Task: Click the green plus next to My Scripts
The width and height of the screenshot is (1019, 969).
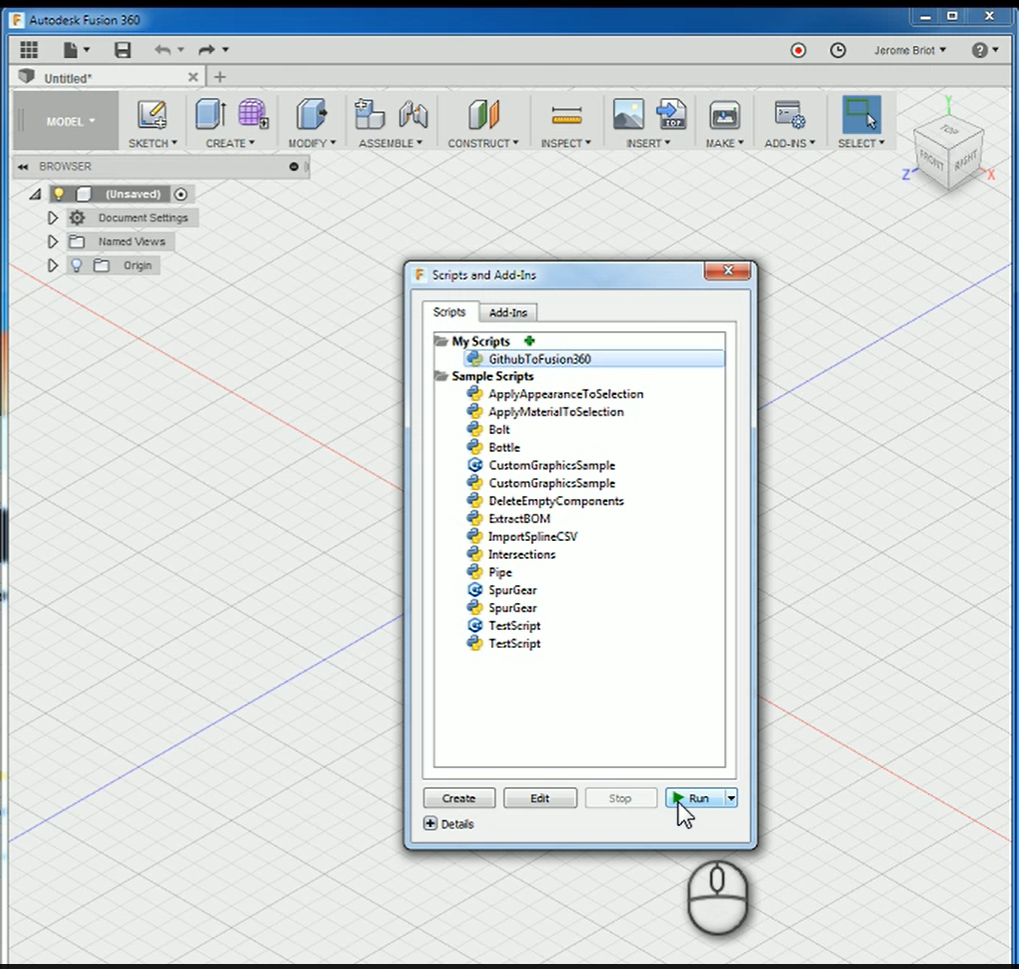Action: click(530, 341)
